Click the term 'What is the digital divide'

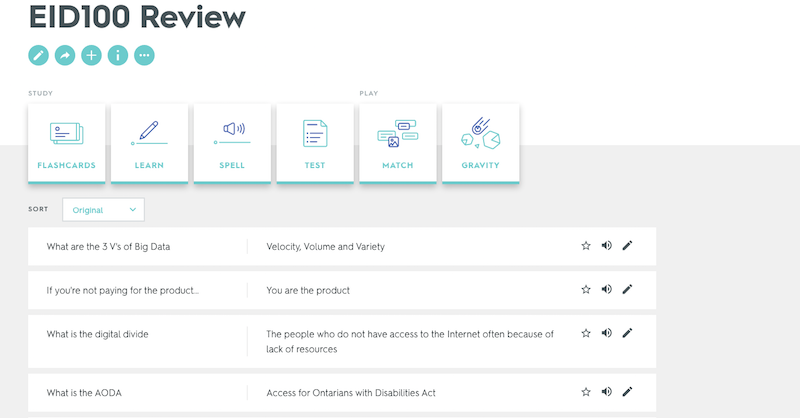click(97, 334)
